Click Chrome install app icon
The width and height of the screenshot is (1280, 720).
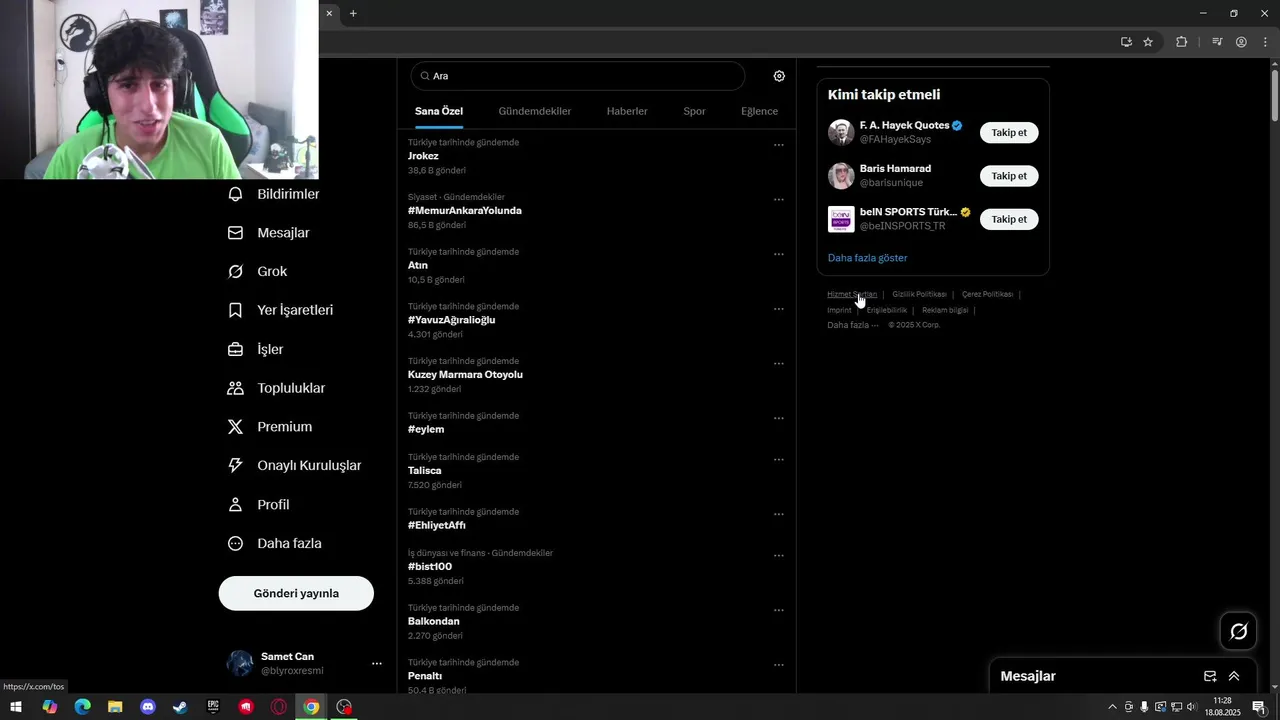point(1126,42)
